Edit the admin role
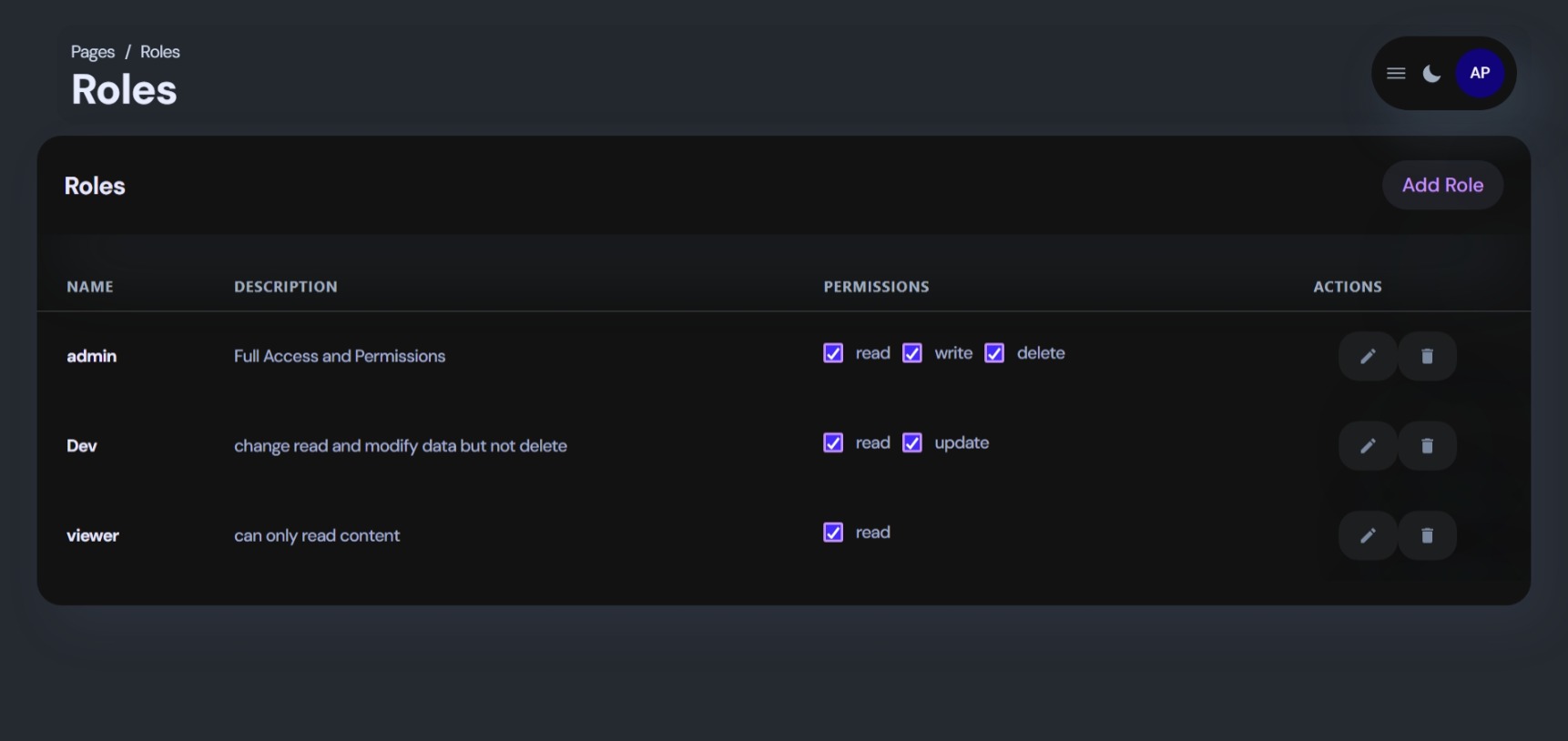 click(1368, 356)
